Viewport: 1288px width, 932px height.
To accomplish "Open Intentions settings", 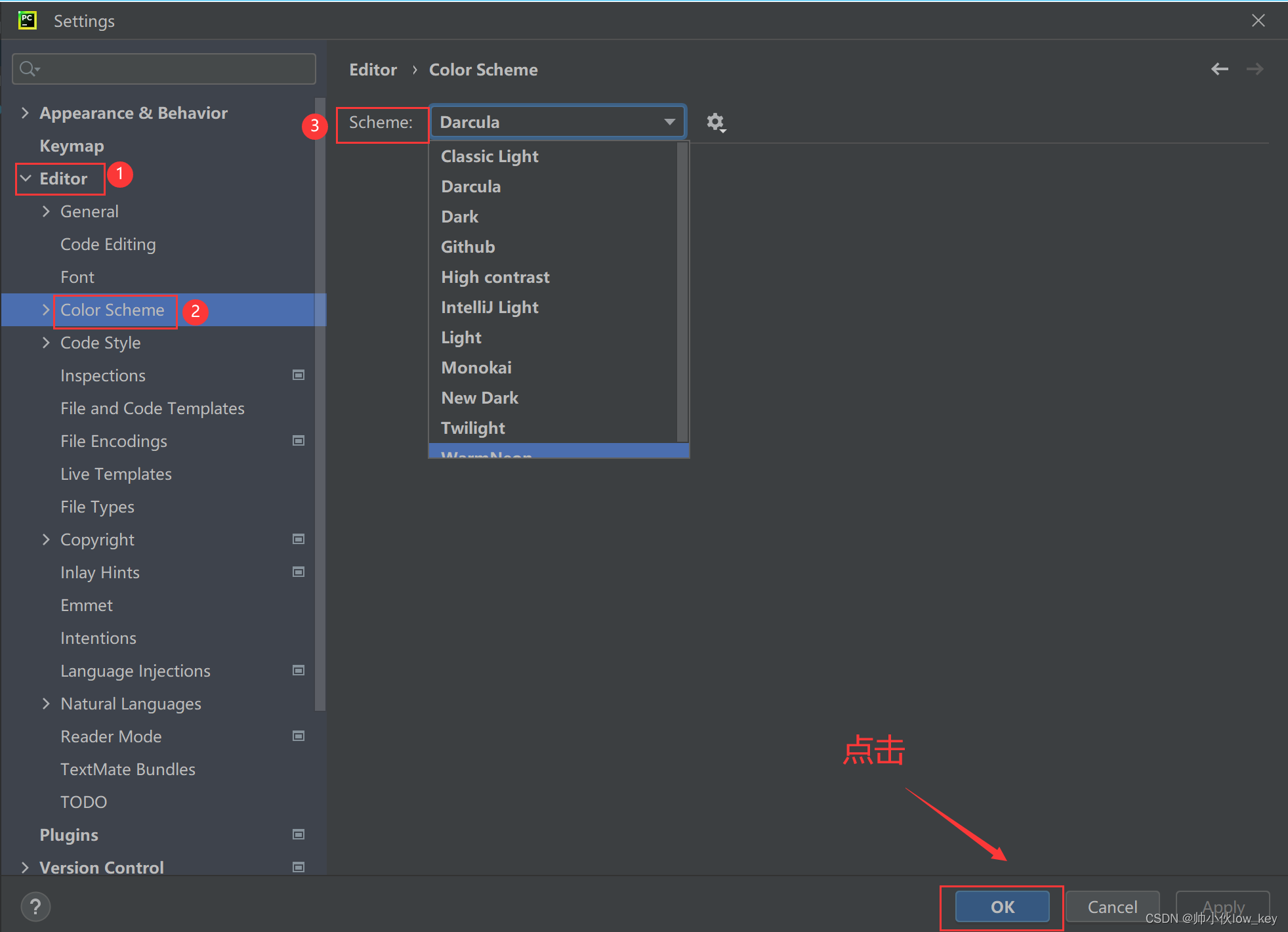I will (98, 638).
